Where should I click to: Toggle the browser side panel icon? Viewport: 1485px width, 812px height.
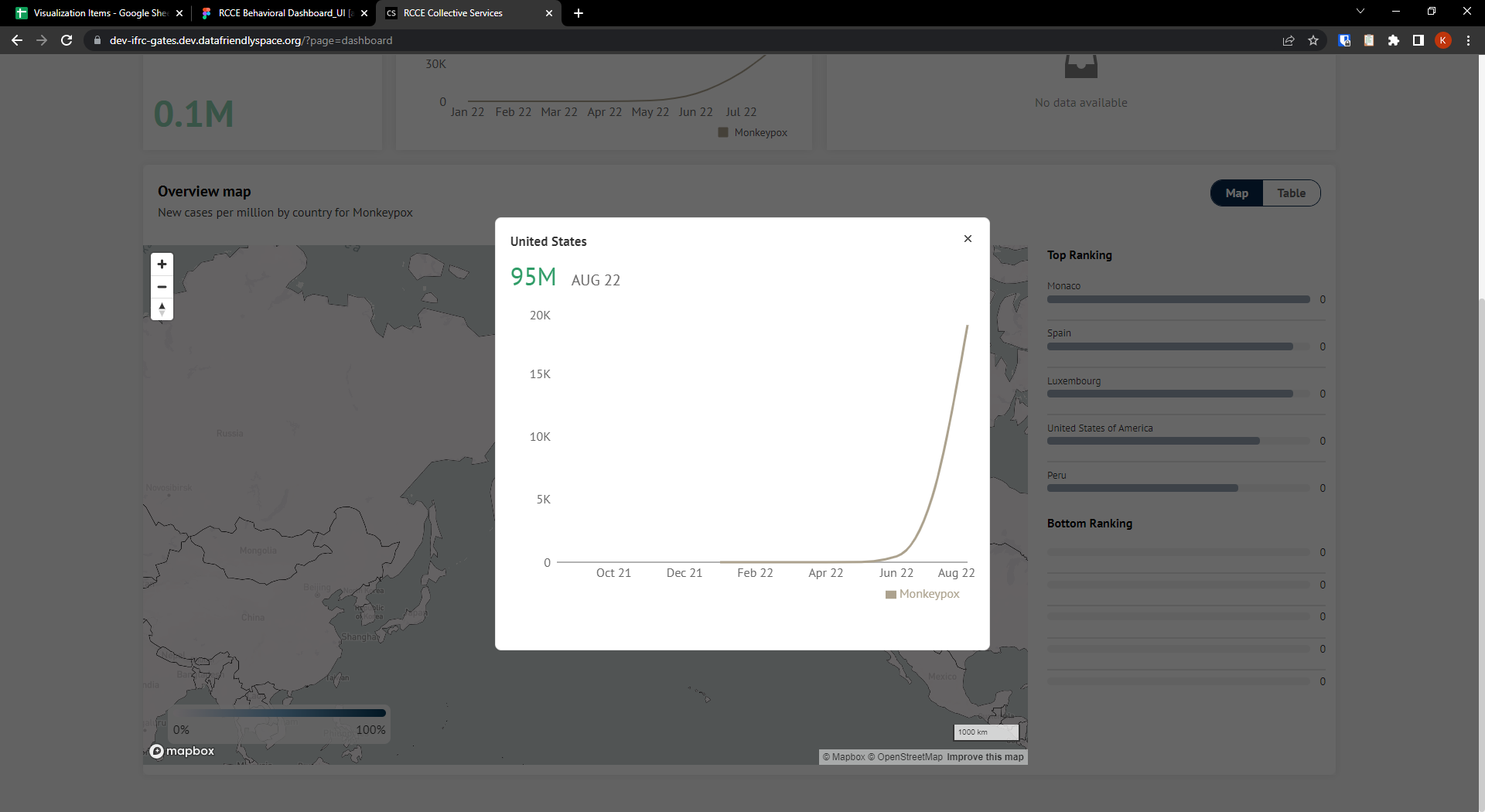(1419, 40)
